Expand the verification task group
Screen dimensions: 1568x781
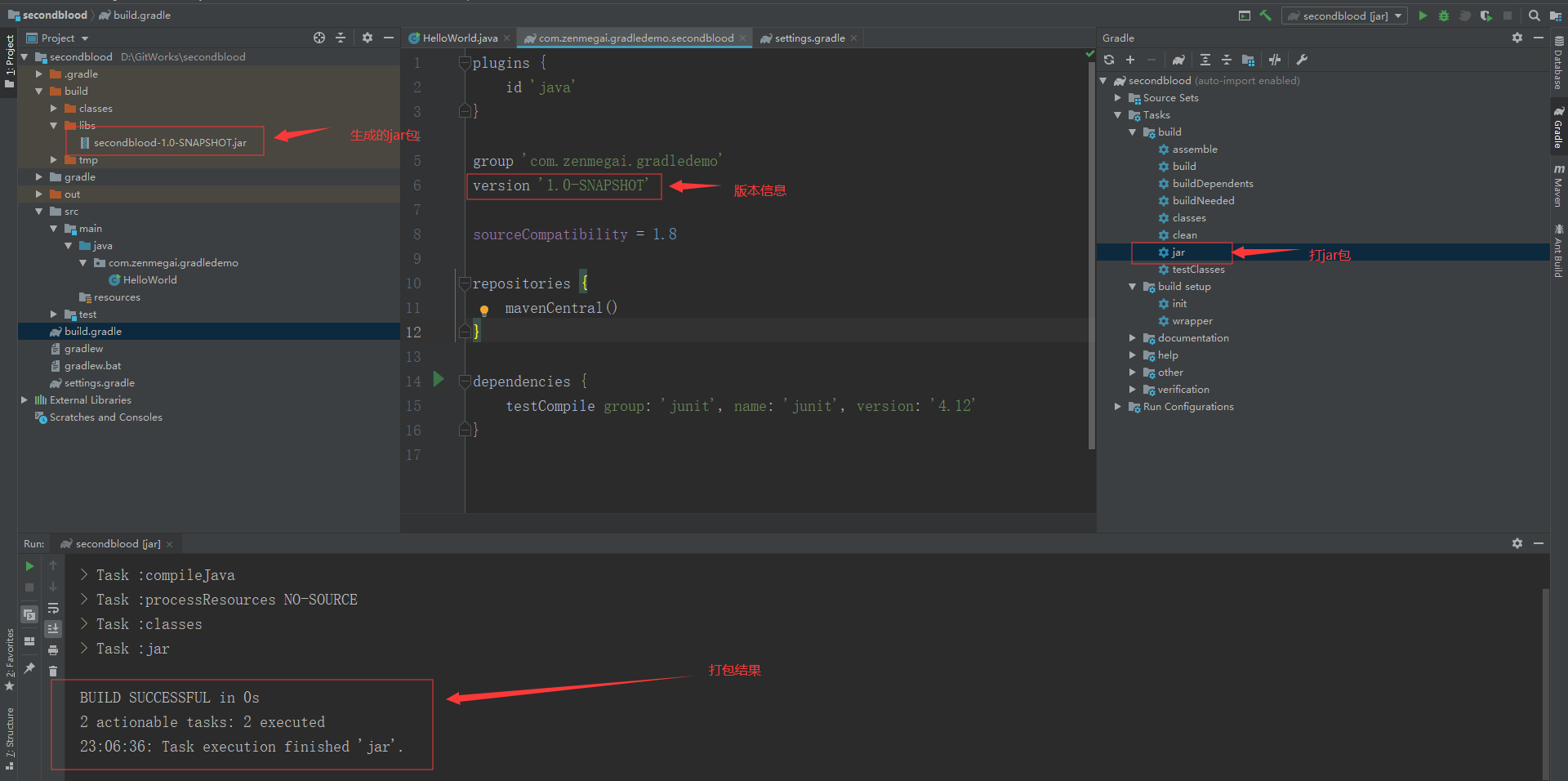1133,390
